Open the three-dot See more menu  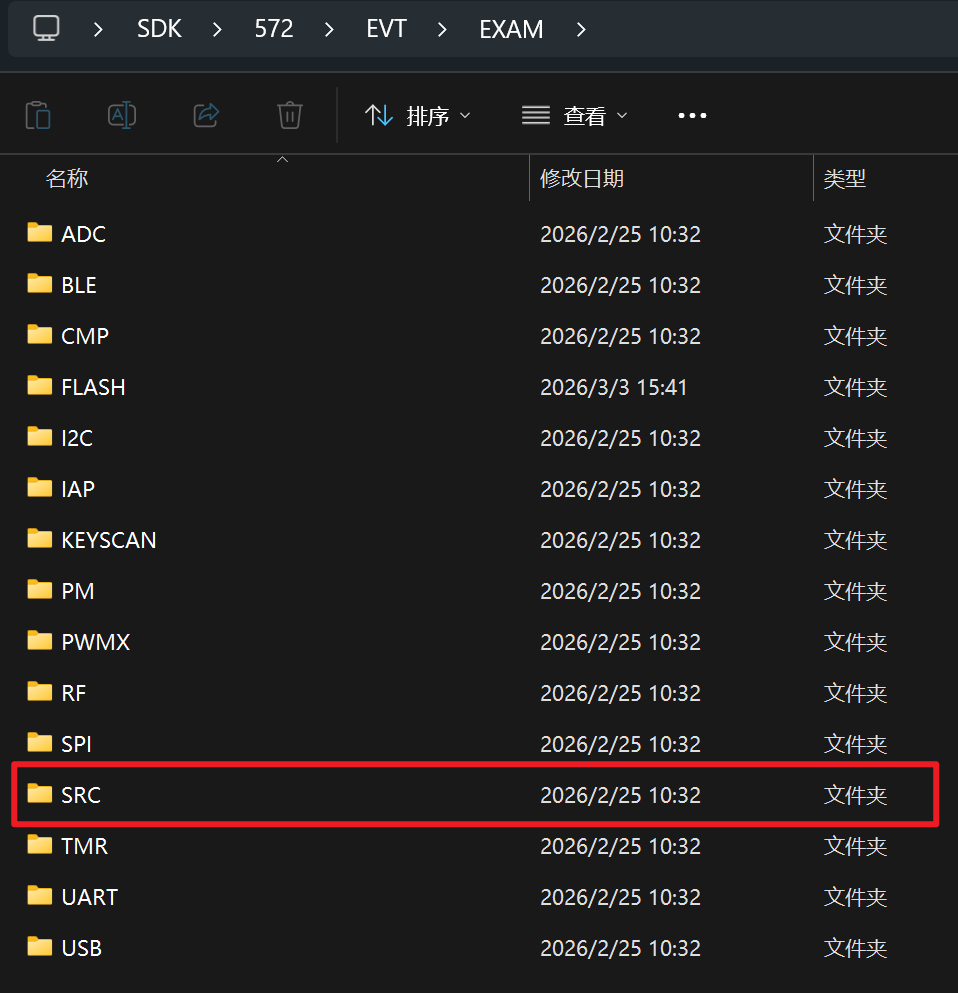tap(692, 115)
